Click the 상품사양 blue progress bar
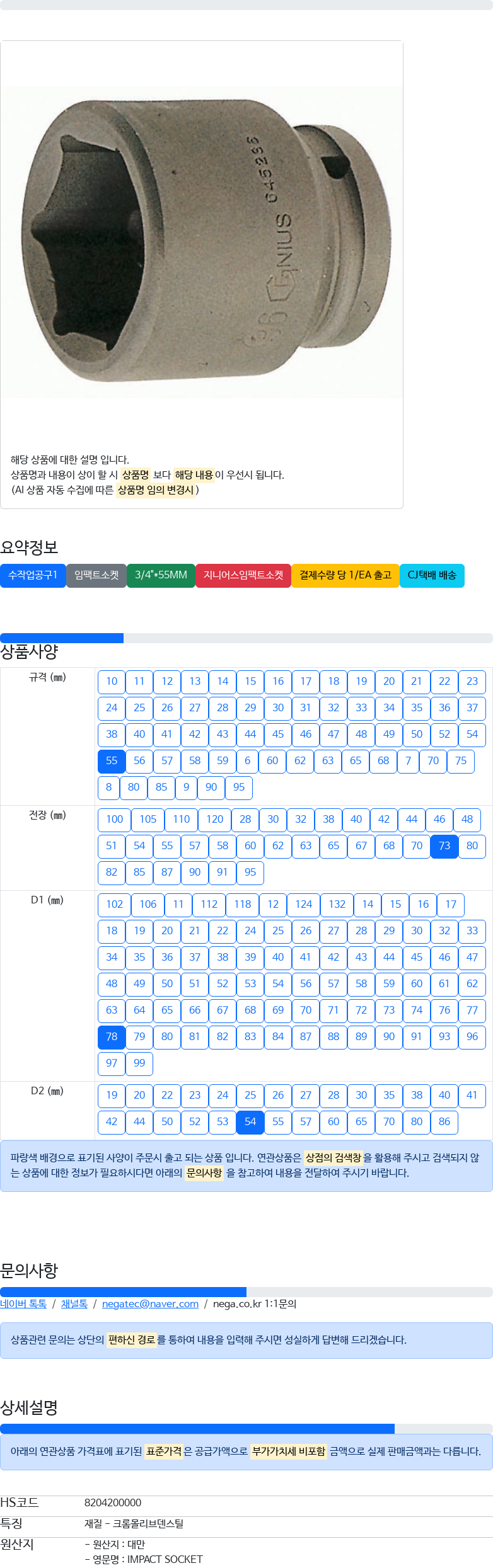Viewport: 493px width, 1568px height. tap(62, 638)
